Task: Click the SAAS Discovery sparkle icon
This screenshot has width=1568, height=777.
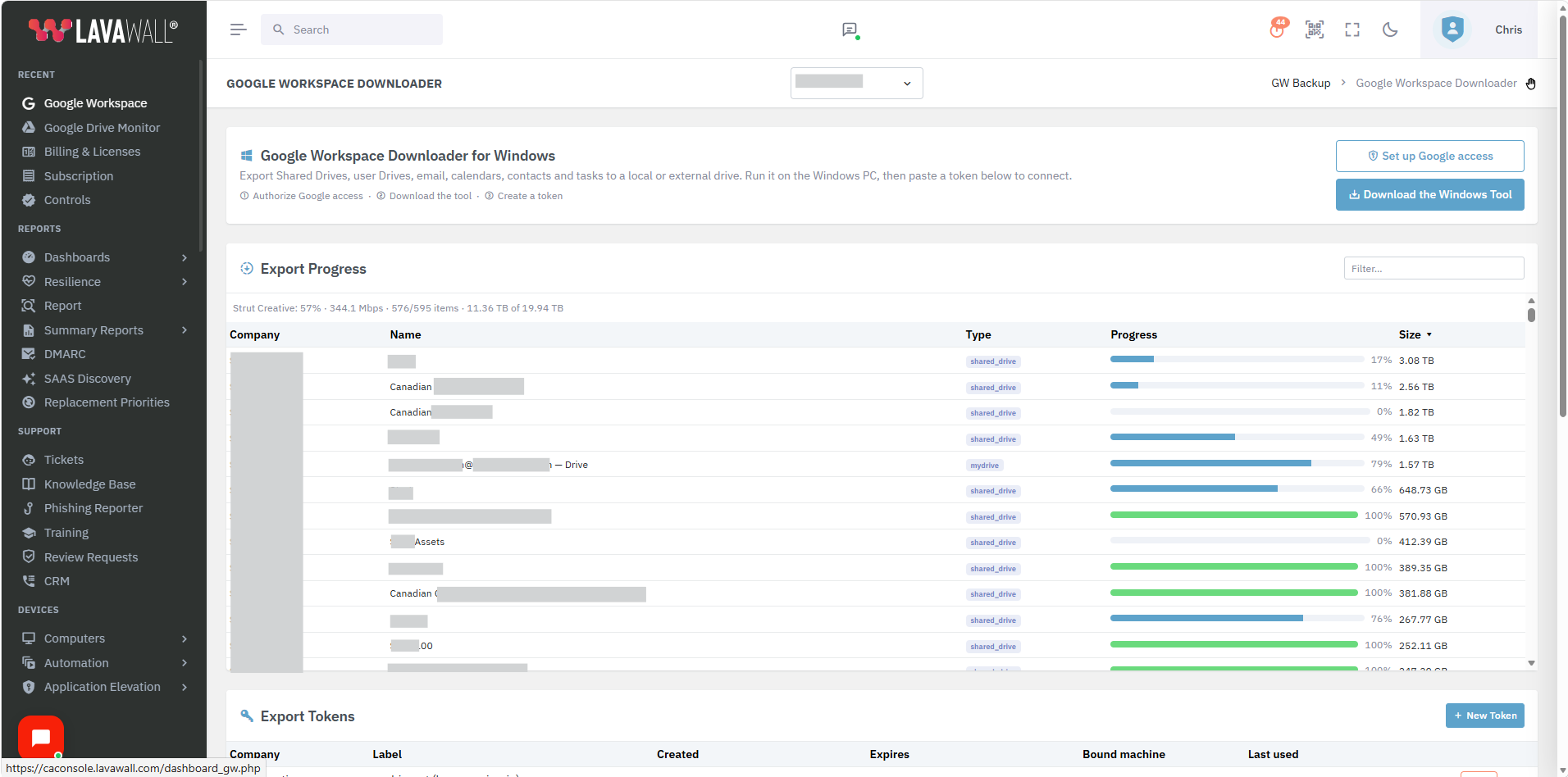Action: 29,379
